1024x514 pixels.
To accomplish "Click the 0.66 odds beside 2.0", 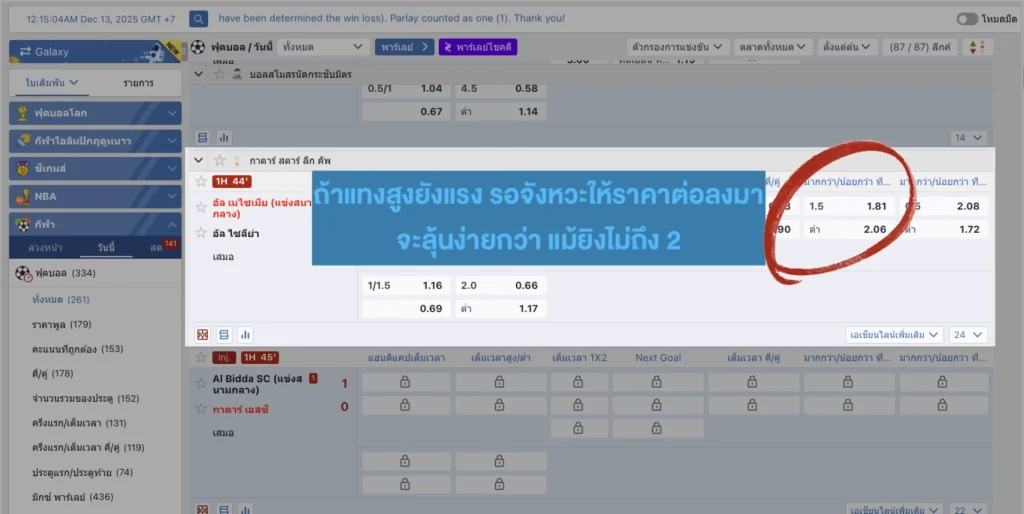I will tap(526, 285).
